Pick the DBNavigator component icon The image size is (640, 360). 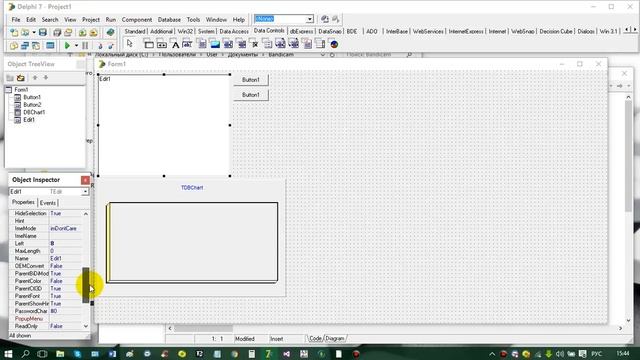pyautogui.click(x=162, y=44)
